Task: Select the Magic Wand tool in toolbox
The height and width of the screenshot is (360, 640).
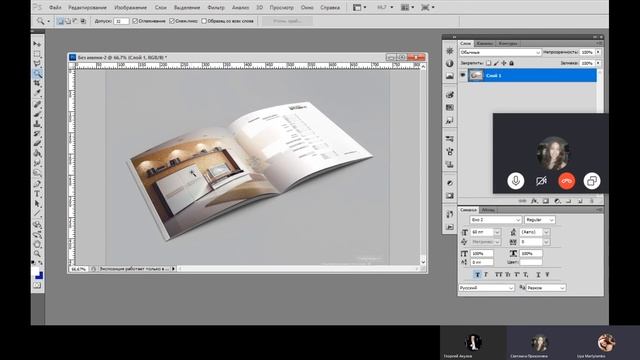Action: pos(37,73)
